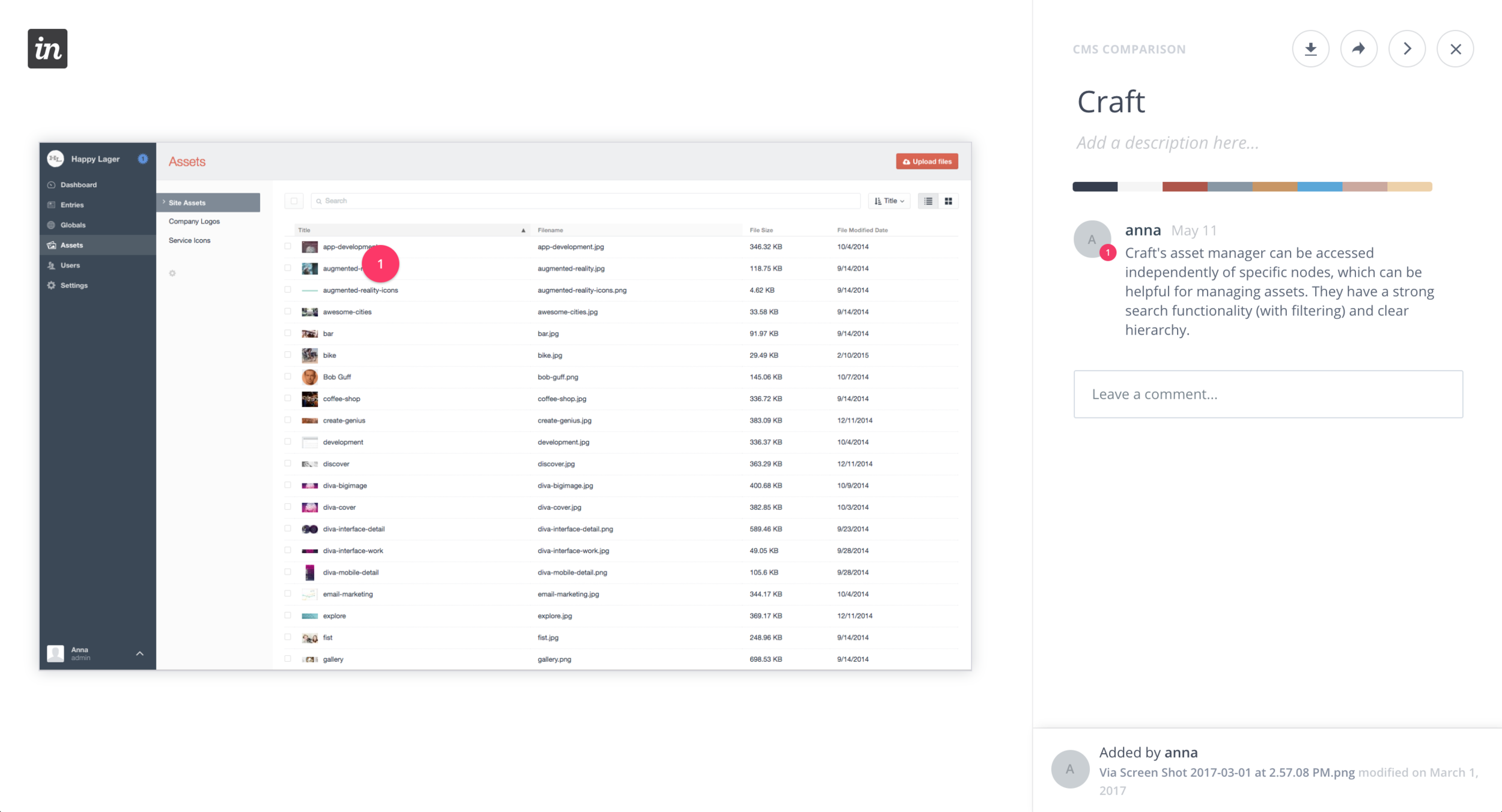This screenshot has height=812, width=1502.
Task: Download the Craft screenshot via download icon
Action: [1310, 49]
